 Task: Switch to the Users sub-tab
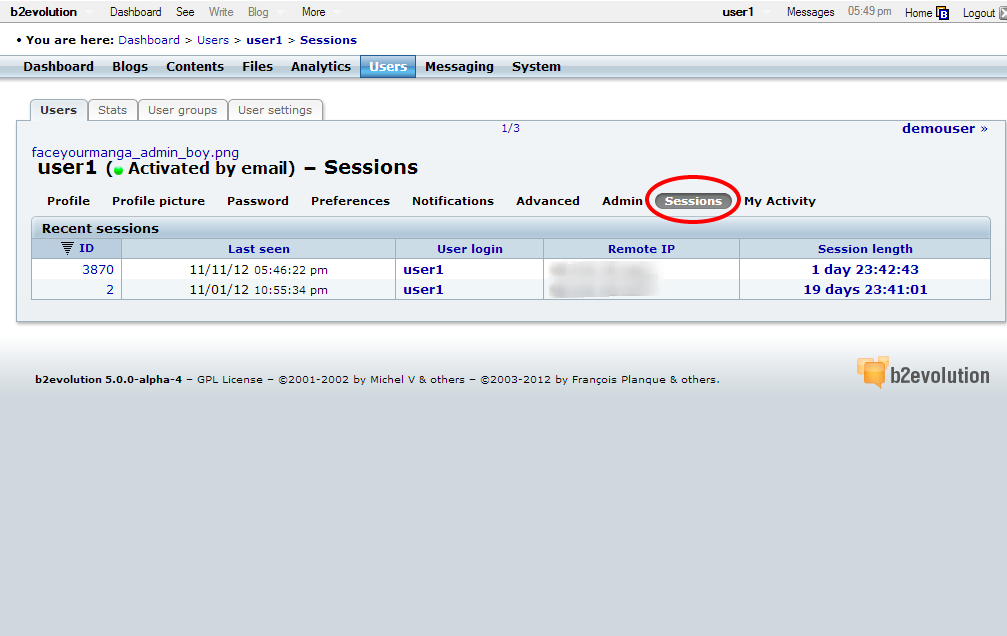(x=58, y=110)
